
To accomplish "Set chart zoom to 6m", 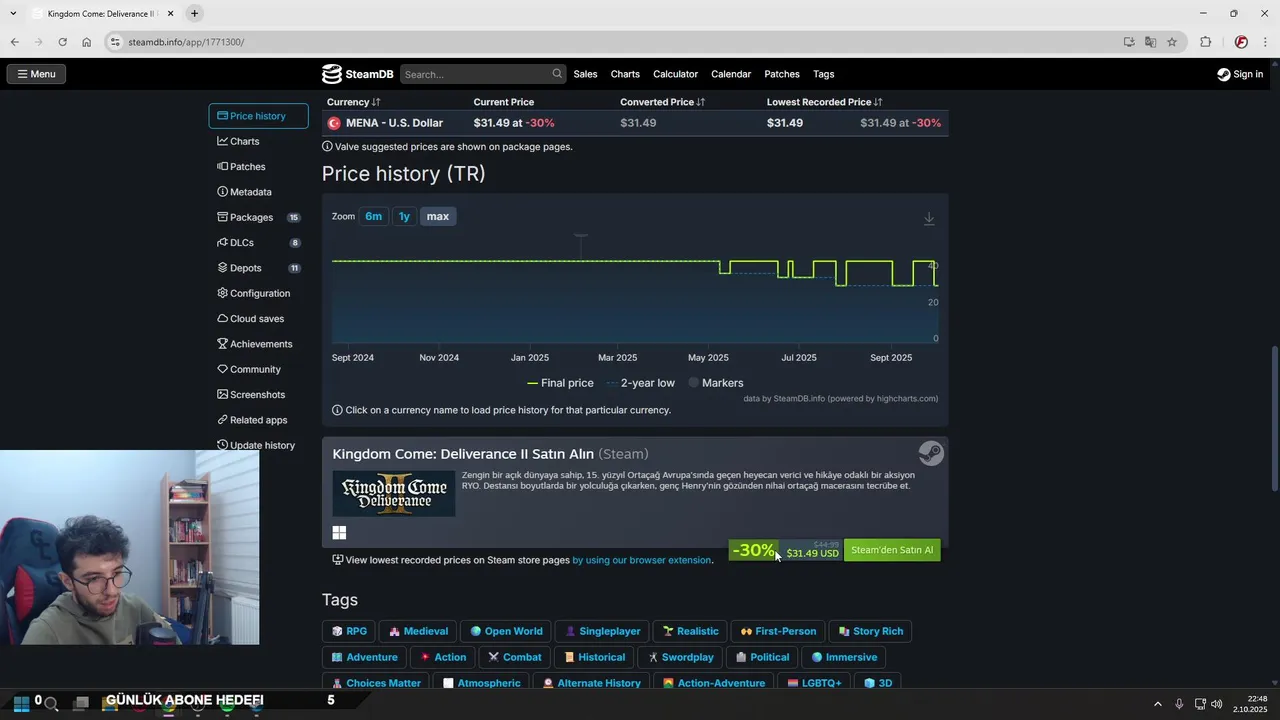I will pyautogui.click(x=373, y=216).
